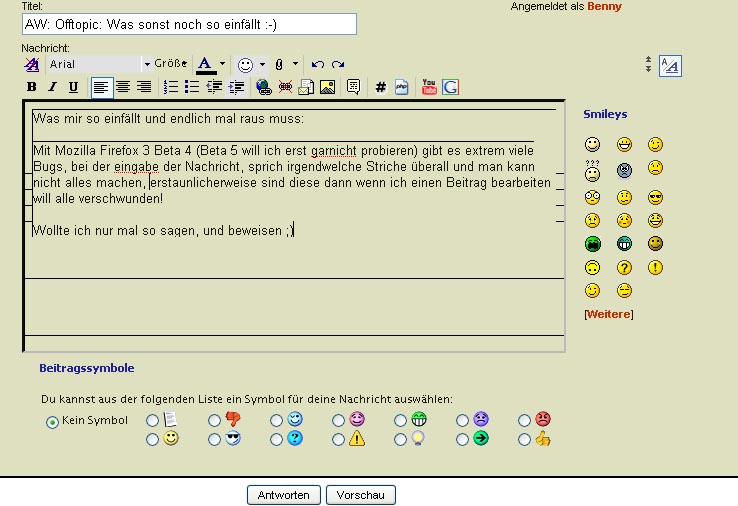Click the Antworten button
Image resolution: width=738 pixels, height=506 pixels.
tap(284, 495)
